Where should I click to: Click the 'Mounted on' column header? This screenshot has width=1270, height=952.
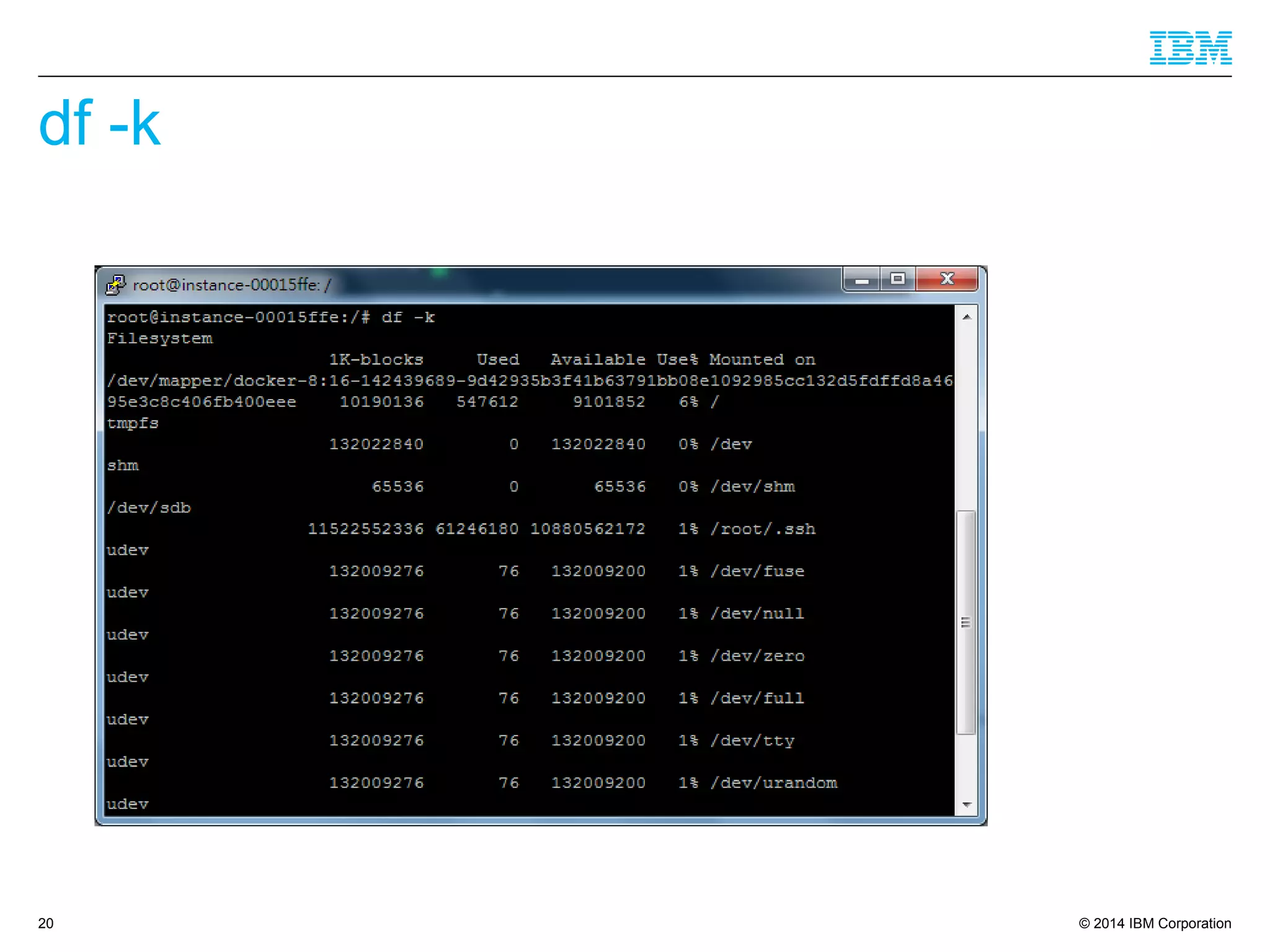[762, 359]
